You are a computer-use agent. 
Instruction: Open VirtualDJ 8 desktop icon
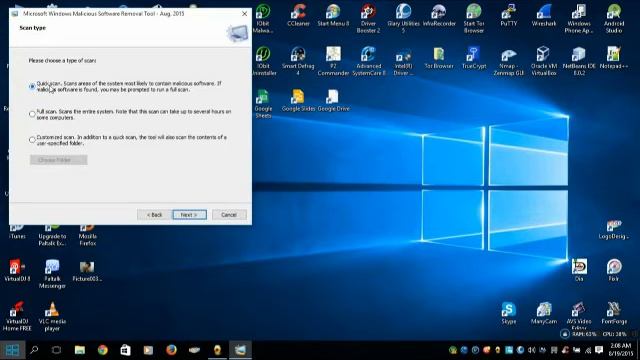pos(17,270)
